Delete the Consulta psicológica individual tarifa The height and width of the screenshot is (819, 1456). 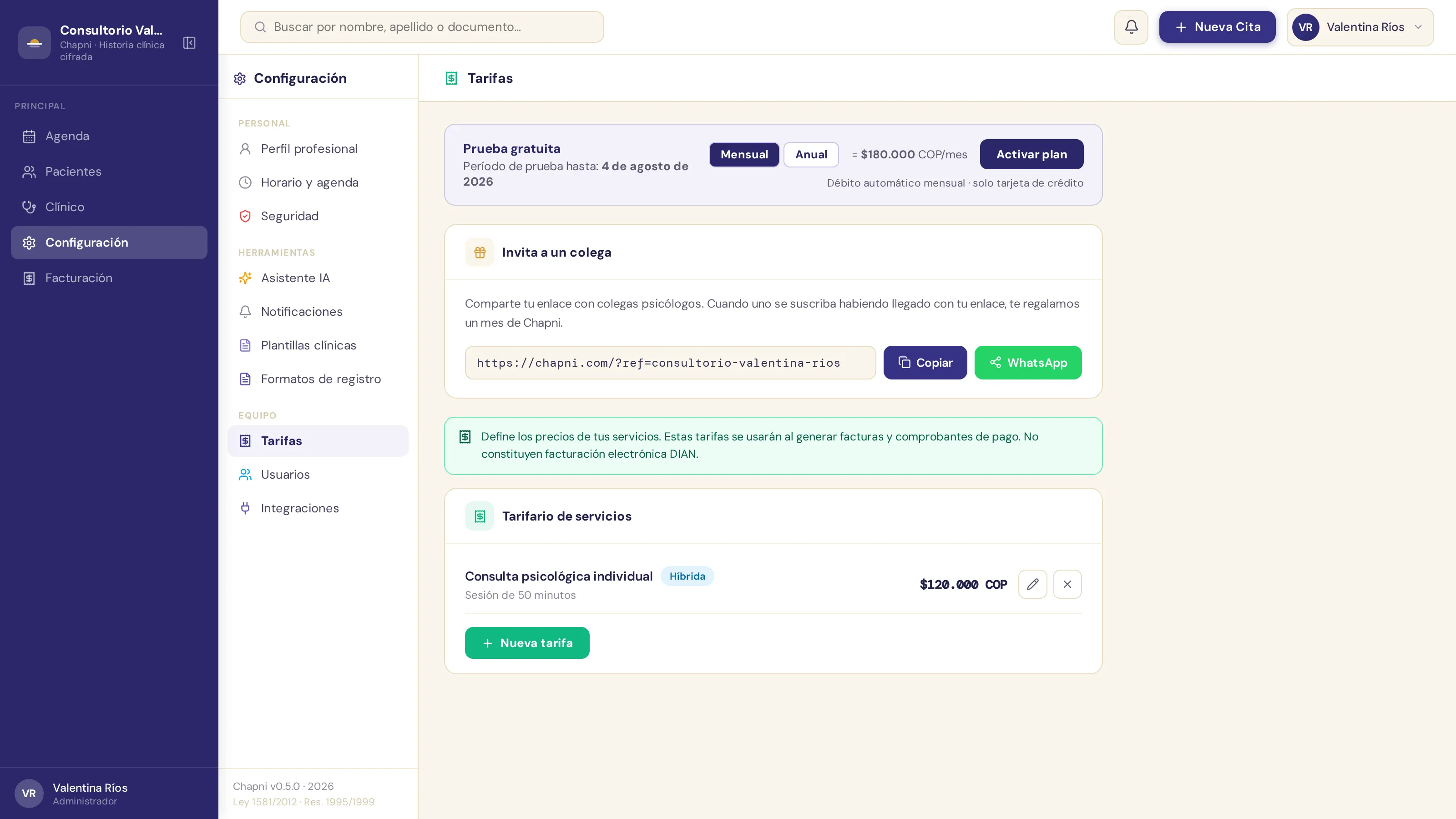[x=1067, y=584]
